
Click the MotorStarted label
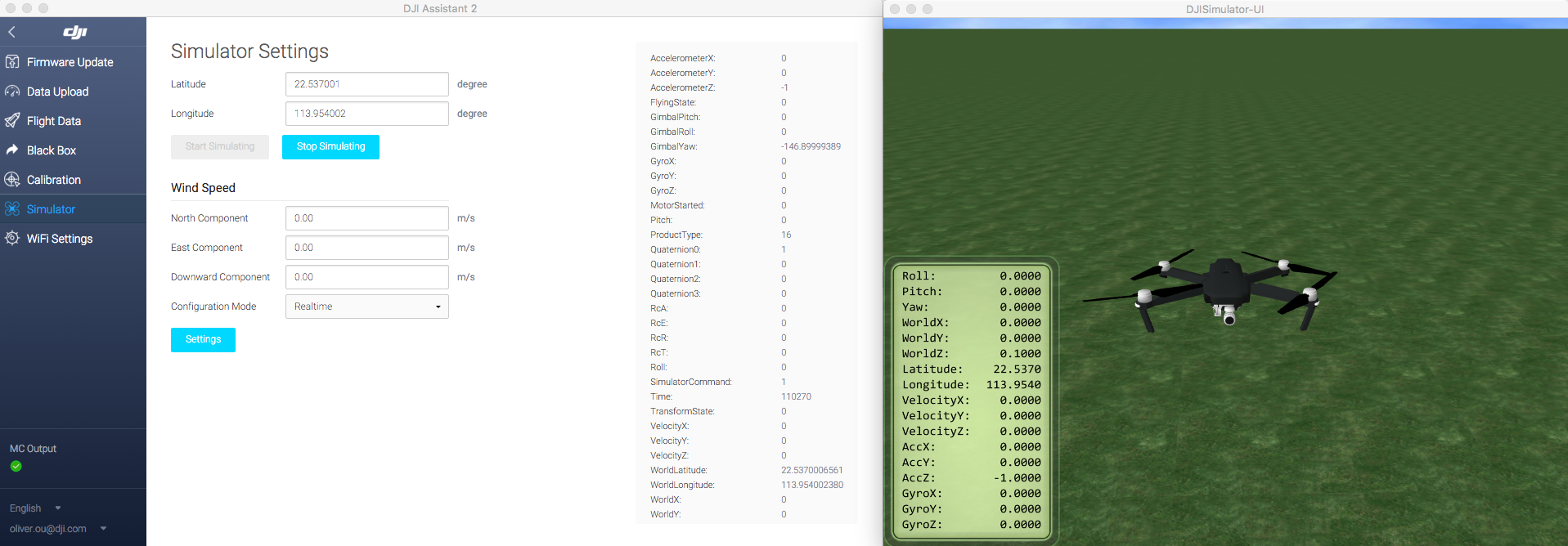(677, 206)
